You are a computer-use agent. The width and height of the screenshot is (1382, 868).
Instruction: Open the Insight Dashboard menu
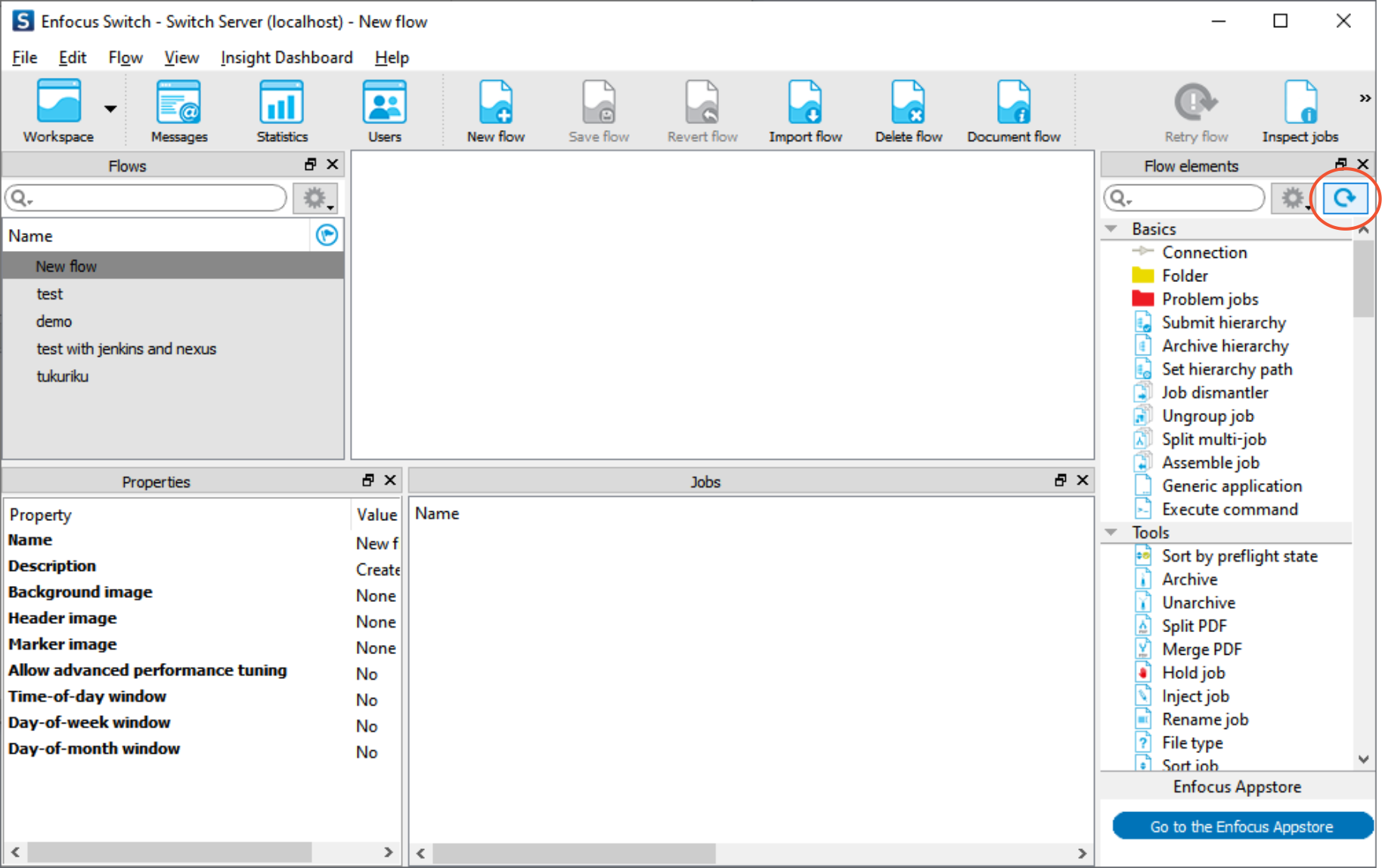[x=286, y=57]
